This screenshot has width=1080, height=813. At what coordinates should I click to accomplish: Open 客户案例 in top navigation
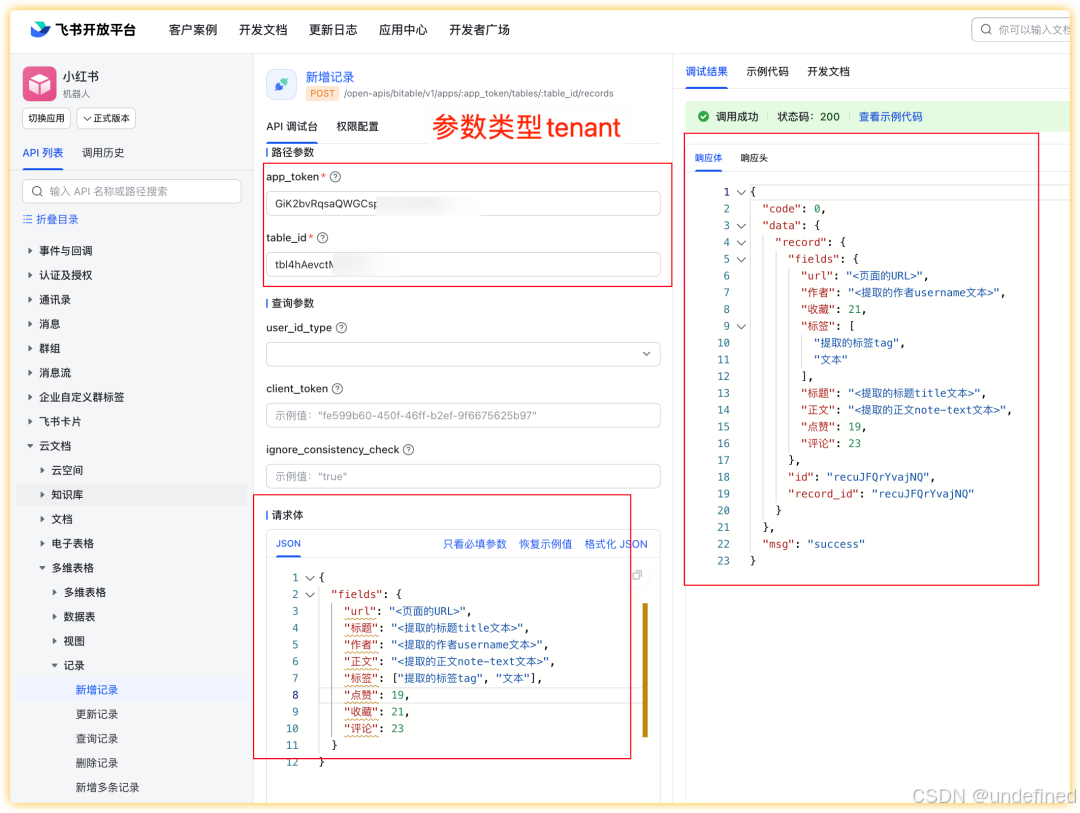(193, 30)
